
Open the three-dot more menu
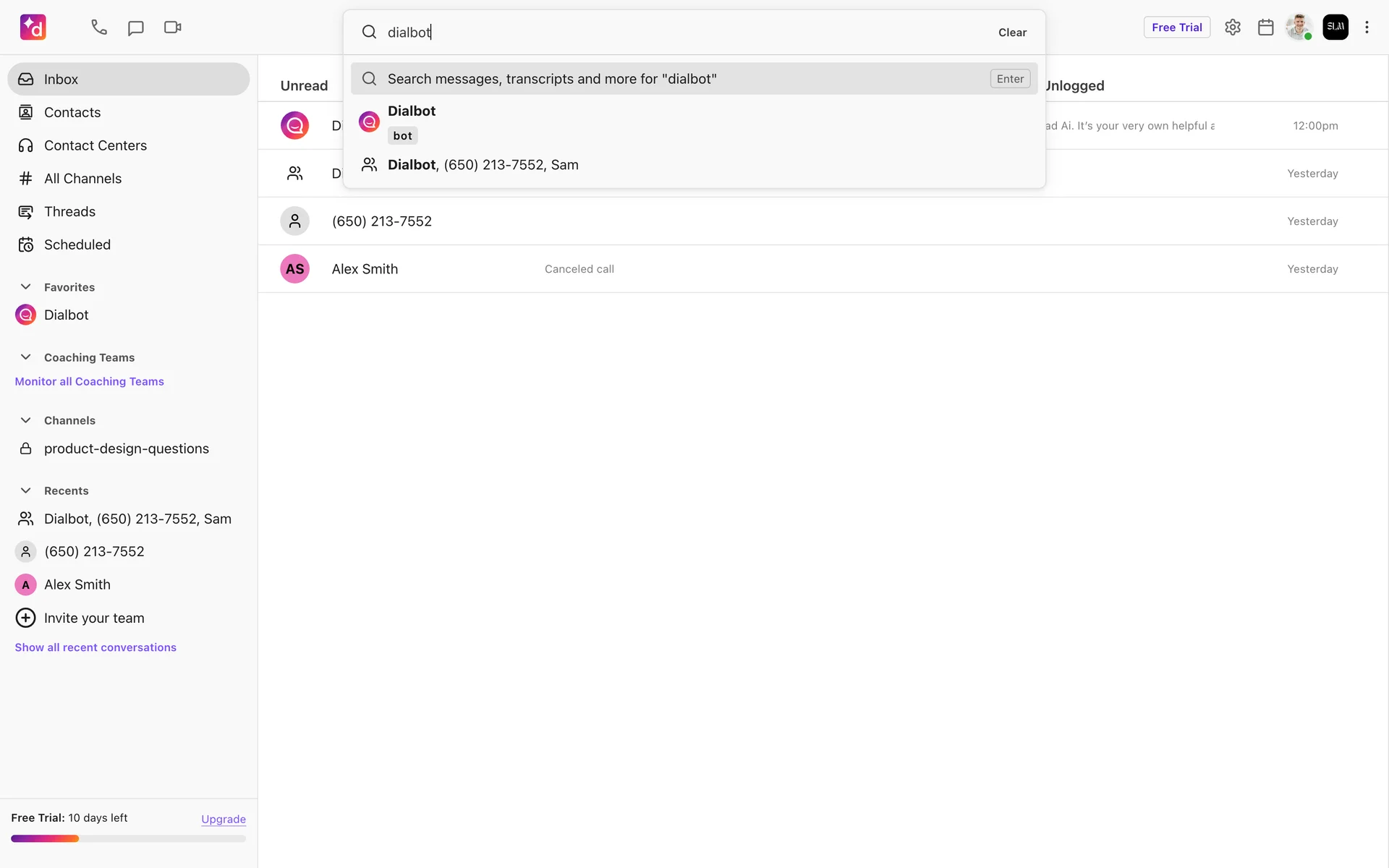tap(1367, 27)
